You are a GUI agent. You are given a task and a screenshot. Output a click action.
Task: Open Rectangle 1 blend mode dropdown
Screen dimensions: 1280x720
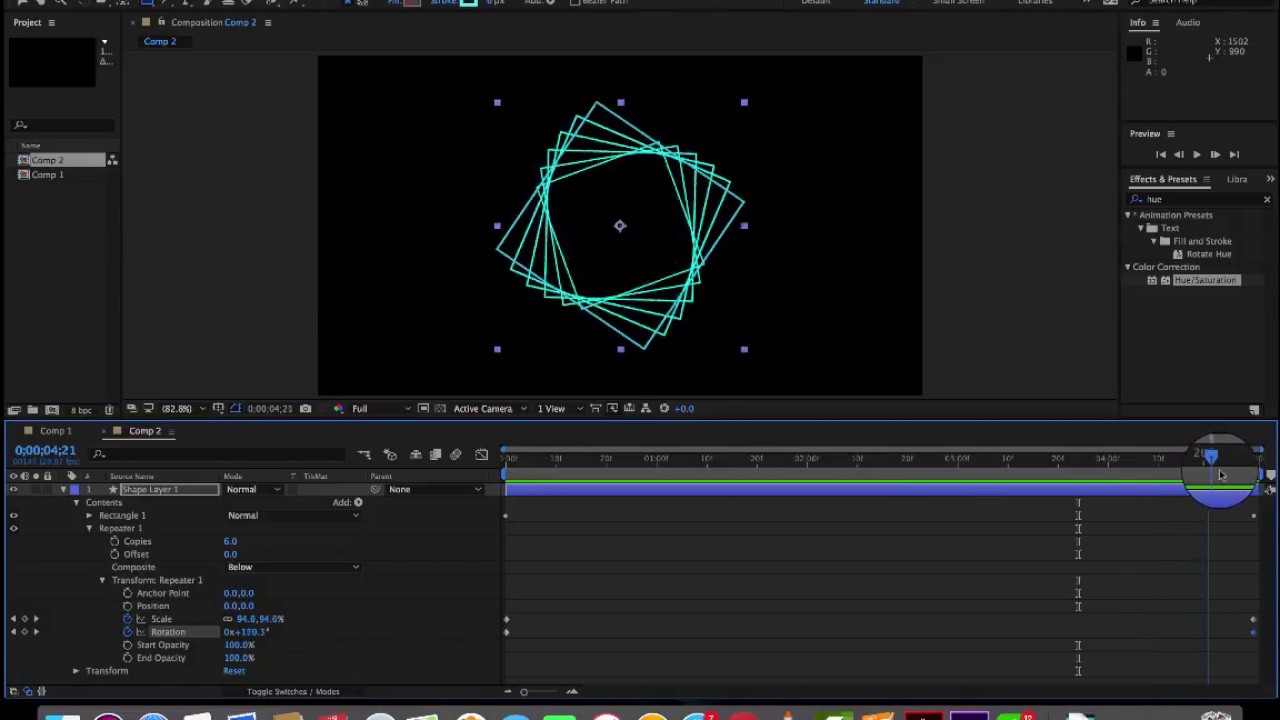(293, 515)
